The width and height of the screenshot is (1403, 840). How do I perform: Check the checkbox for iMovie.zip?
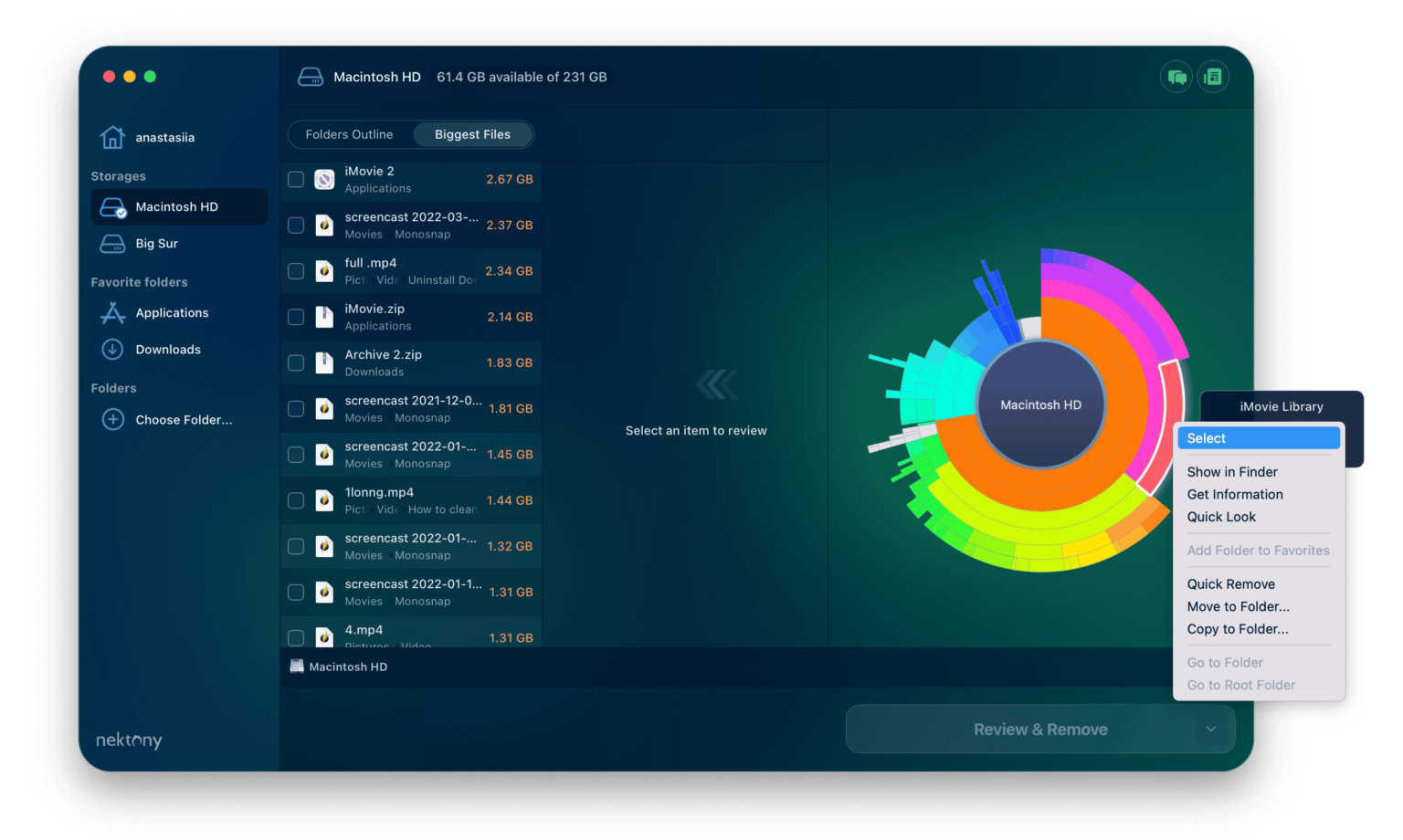point(295,317)
